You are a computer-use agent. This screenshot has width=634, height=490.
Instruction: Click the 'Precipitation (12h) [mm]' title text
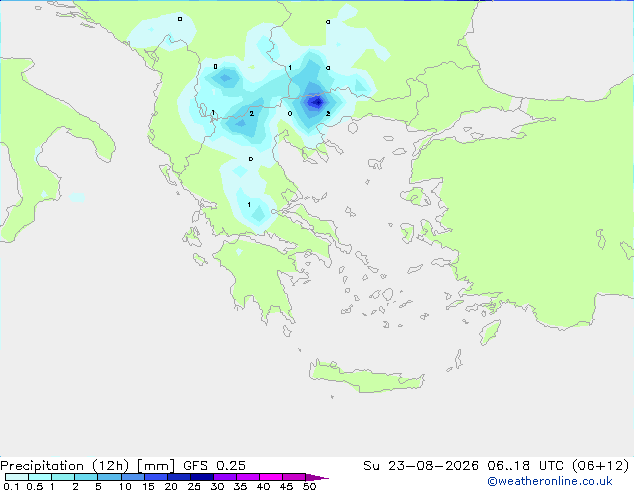87,465
